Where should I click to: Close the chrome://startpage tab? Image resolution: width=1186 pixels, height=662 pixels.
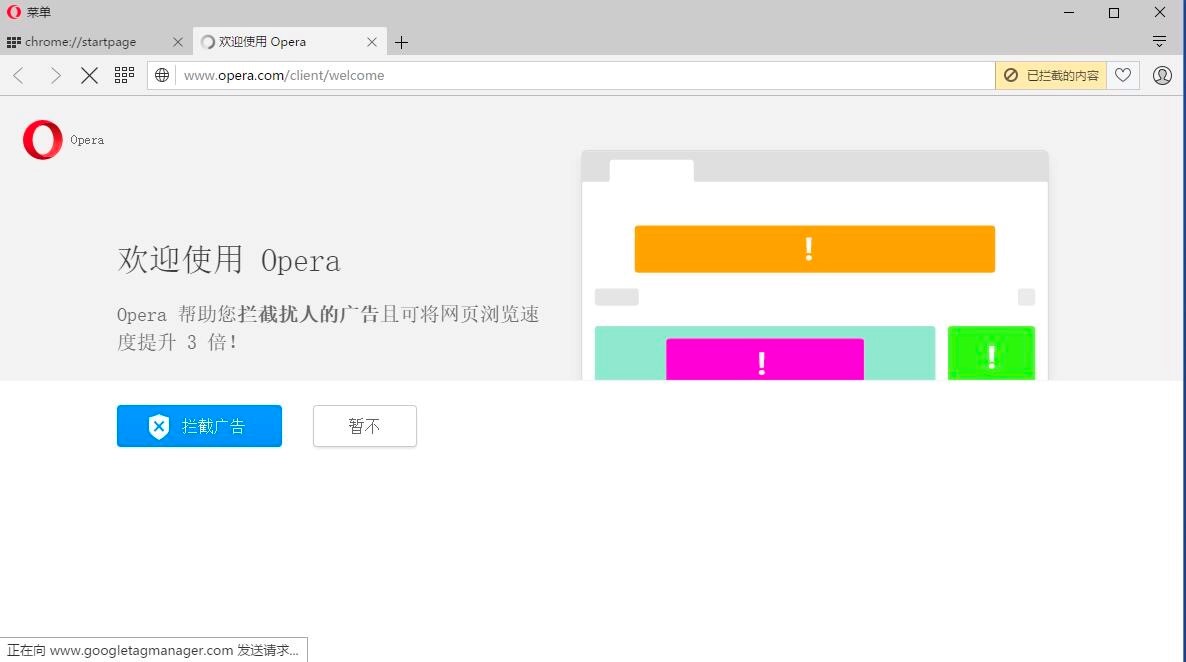pos(178,42)
